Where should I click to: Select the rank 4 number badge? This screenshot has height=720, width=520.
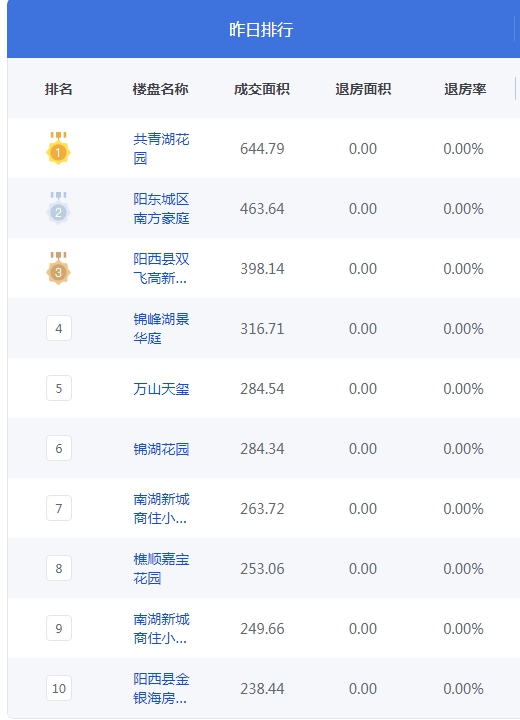pos(59,328)
